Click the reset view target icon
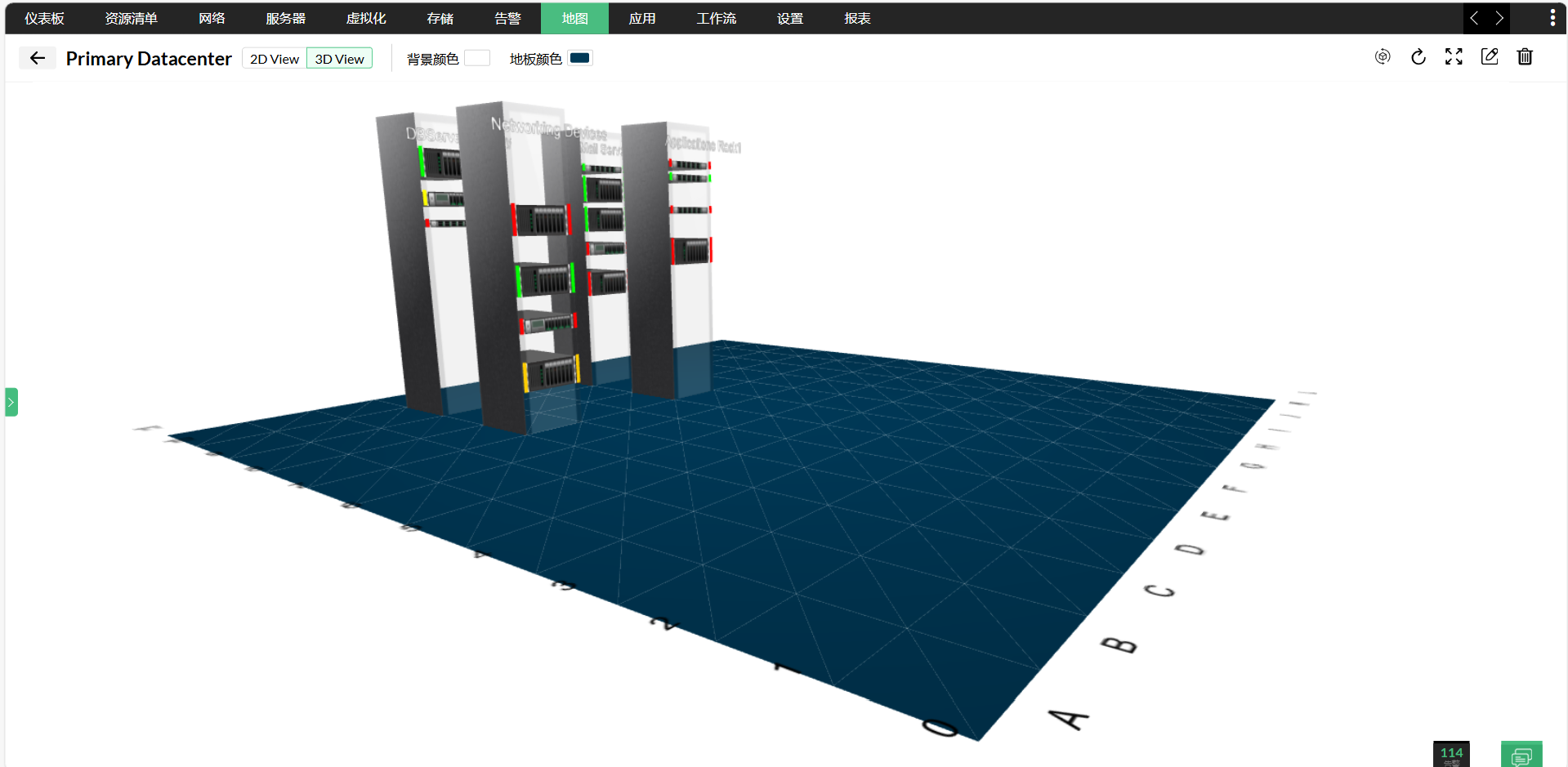 [1382, 57]
